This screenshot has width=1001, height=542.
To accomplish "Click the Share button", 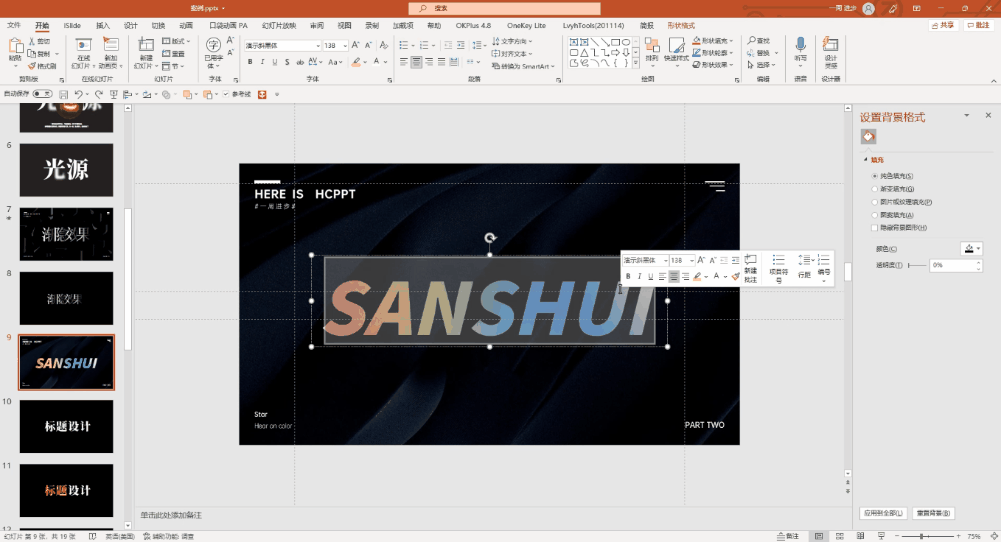I will tap(944, 26).
